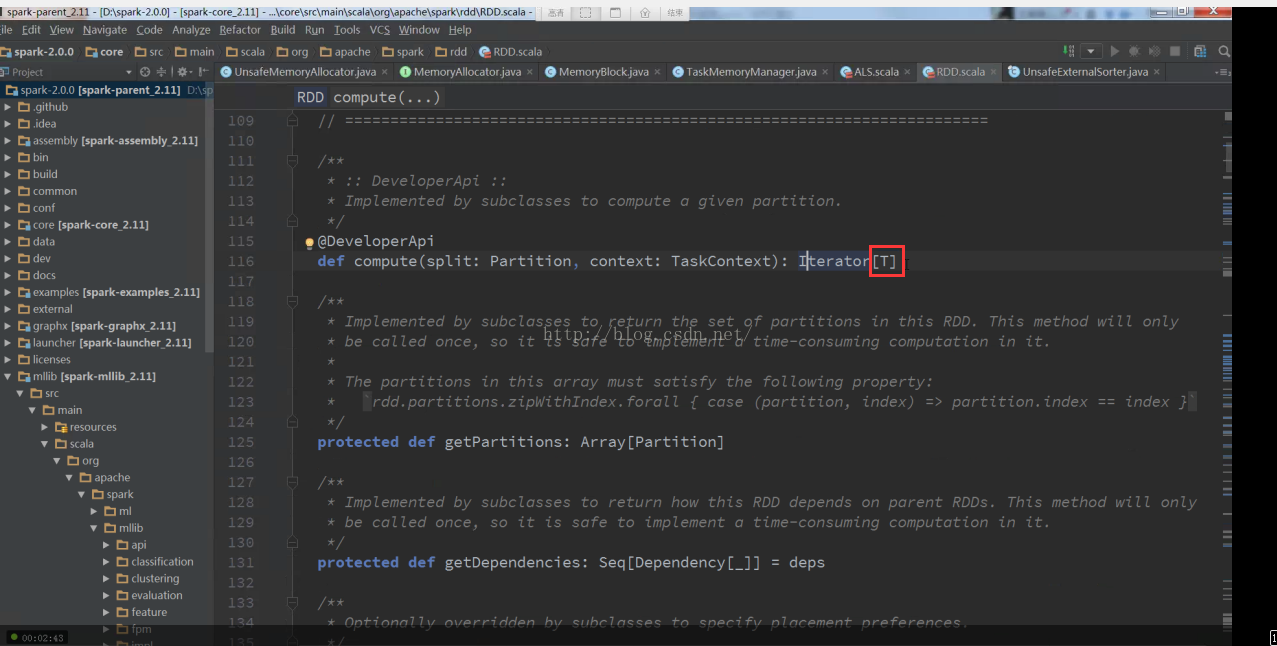Viewport: 1277px width, 646px height.
Task: Fold the comment starting at line 111
Action: coord(293,160)
